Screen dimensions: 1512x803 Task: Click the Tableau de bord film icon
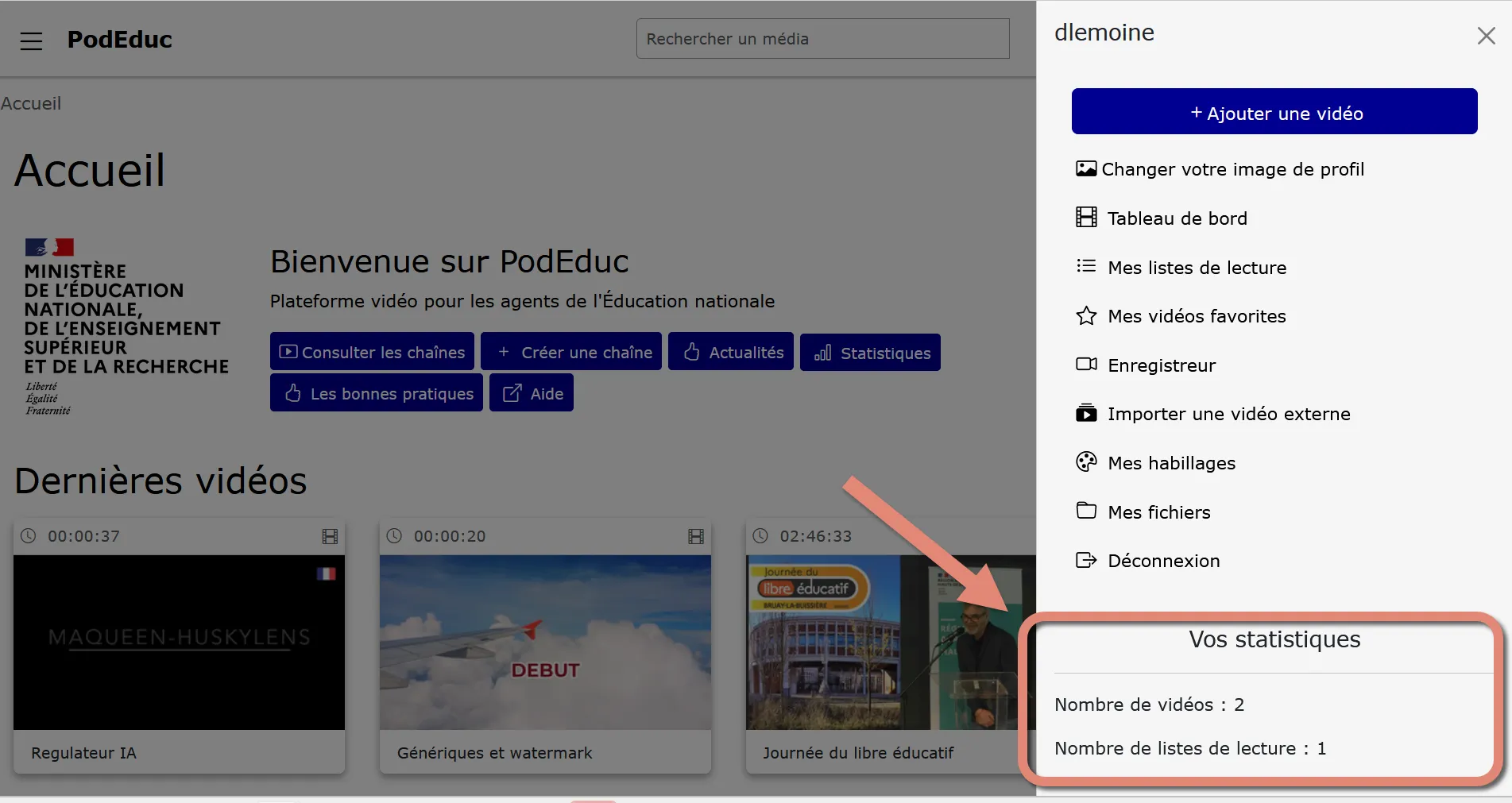(1086, 218)
